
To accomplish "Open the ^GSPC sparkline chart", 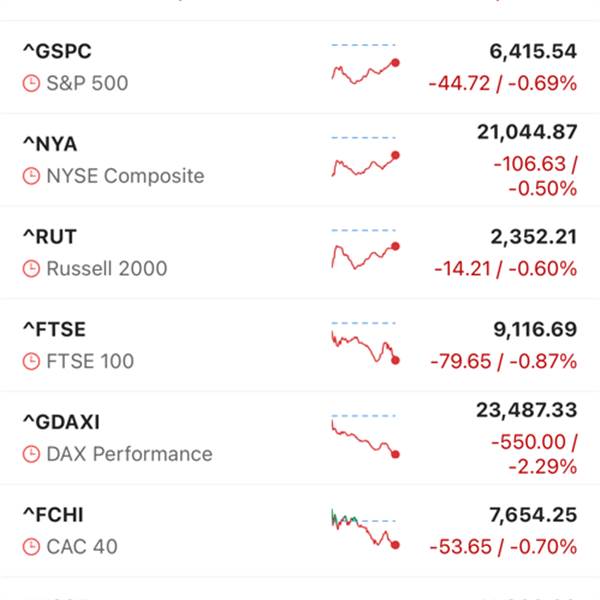I will tap(365, 64).
